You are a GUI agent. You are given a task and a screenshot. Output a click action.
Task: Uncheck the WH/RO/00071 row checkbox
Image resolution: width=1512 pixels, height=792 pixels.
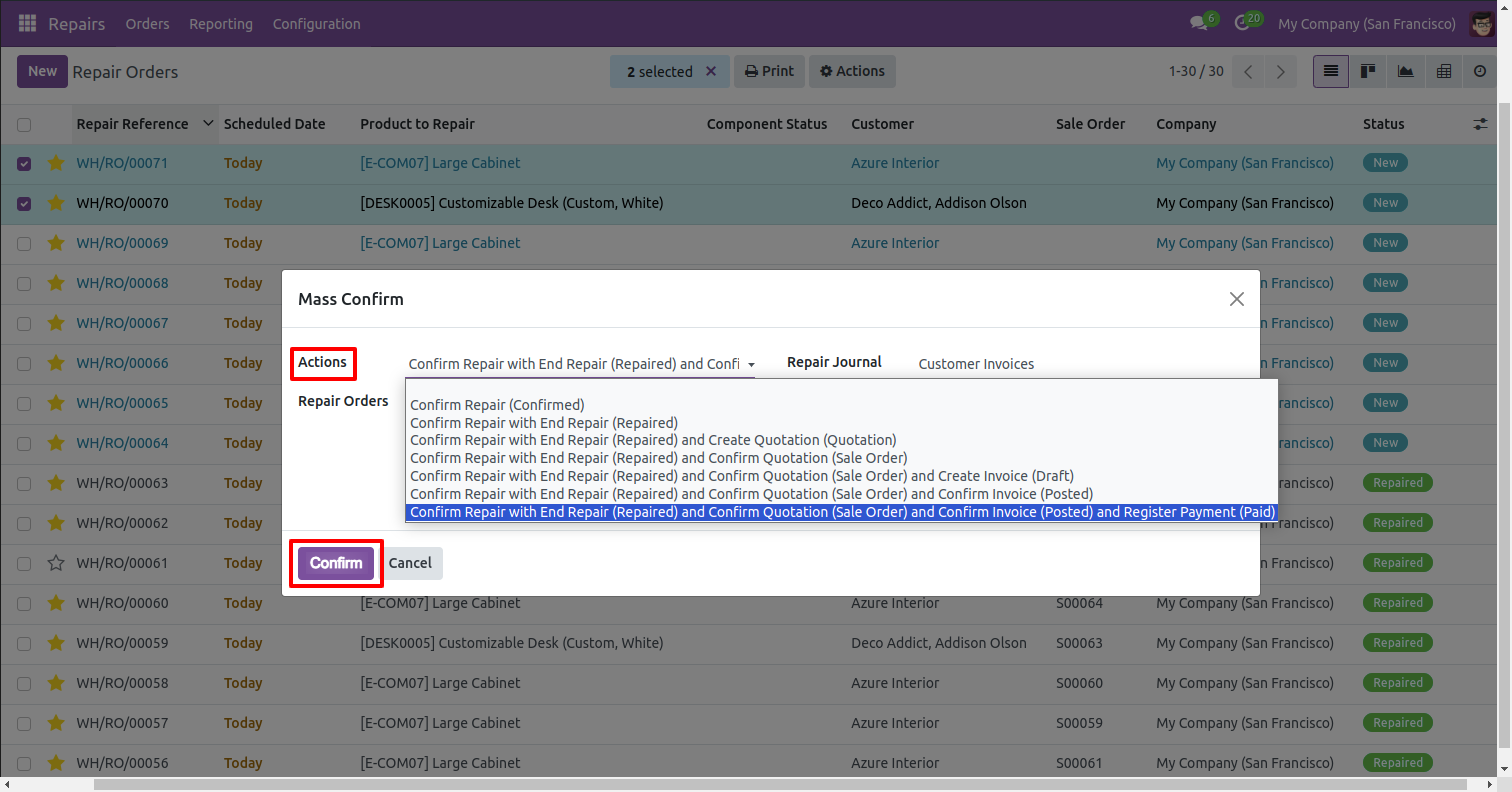24,163
